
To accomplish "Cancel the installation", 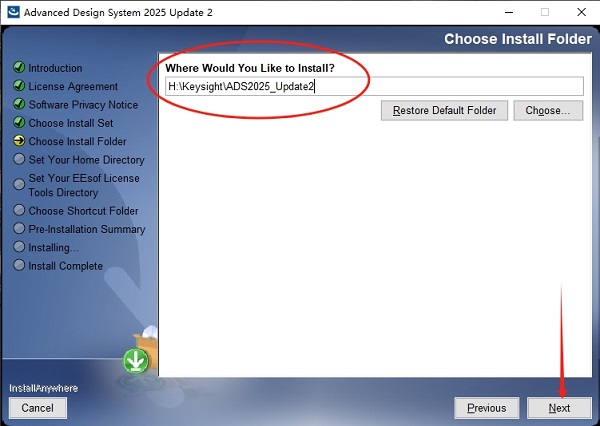I will click(38, 408).
